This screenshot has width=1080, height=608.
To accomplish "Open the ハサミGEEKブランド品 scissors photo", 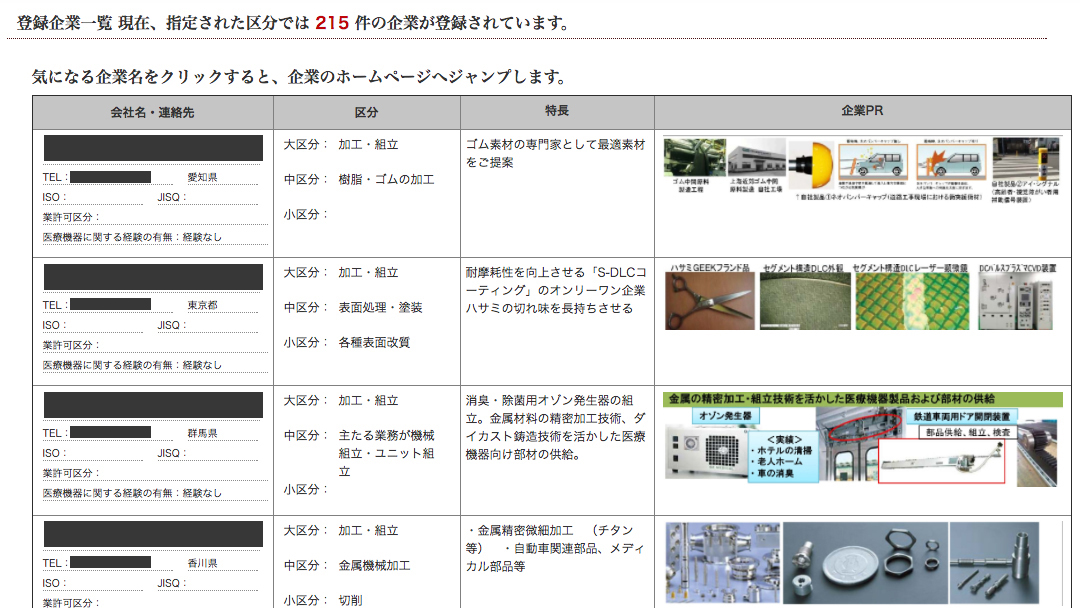I will (x=709, y=301).
